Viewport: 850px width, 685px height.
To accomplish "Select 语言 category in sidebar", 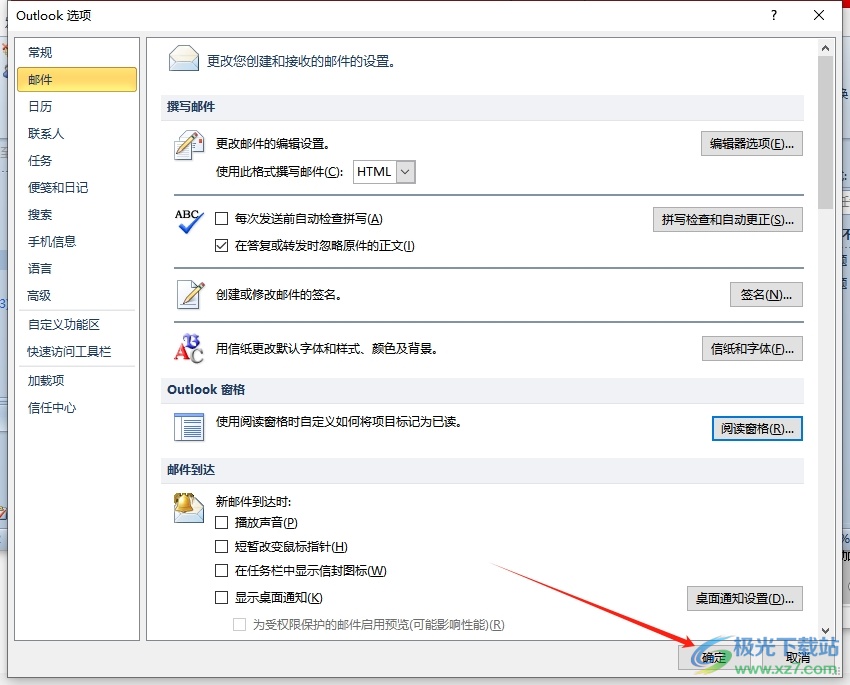I will 77,268.
